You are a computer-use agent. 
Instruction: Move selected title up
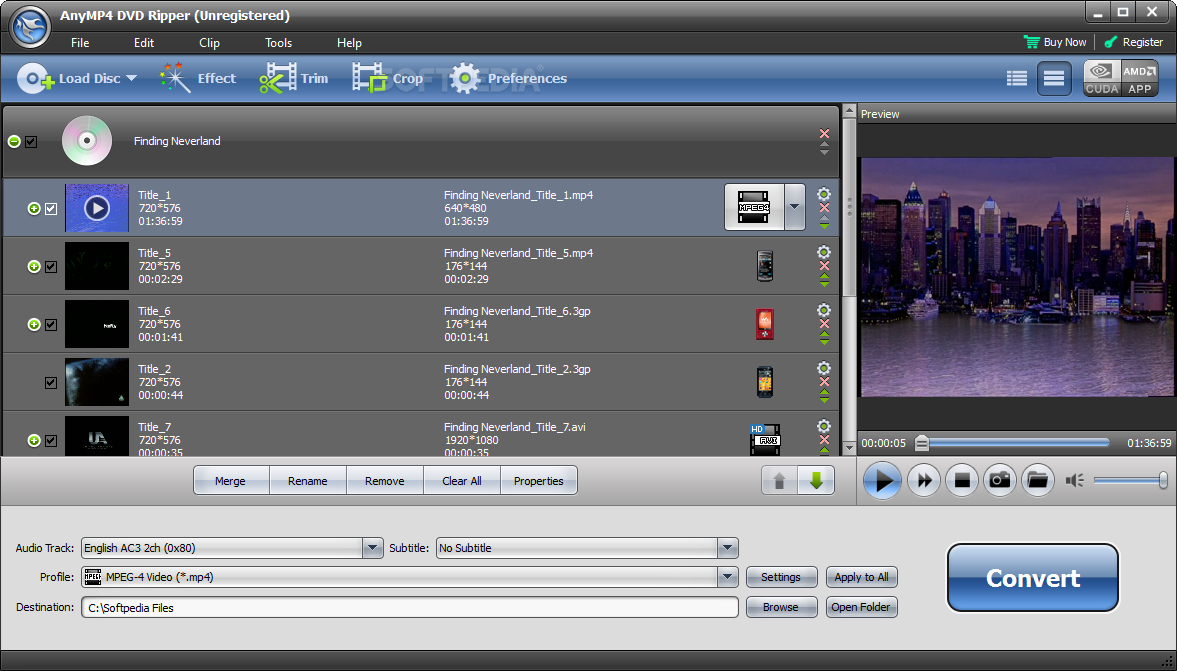pos(779,480)
